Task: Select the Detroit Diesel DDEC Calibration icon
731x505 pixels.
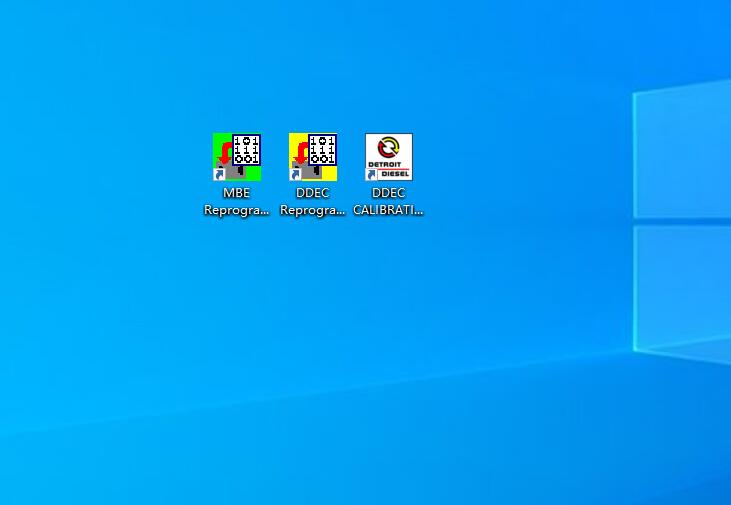Action: point(388,157)
